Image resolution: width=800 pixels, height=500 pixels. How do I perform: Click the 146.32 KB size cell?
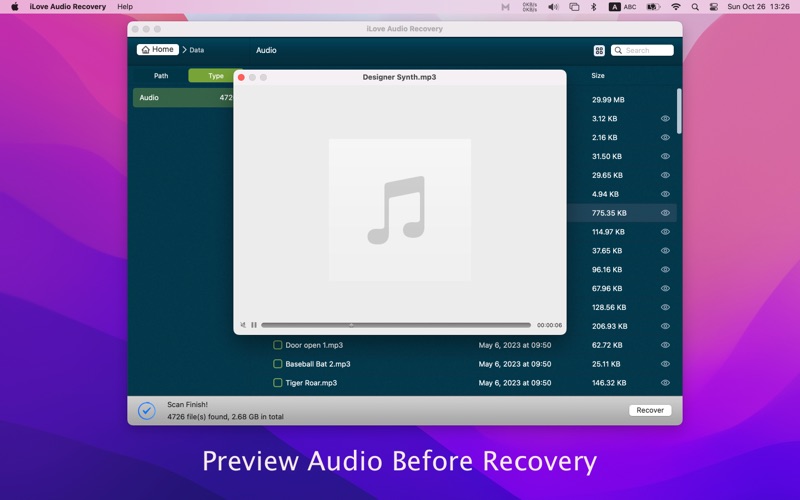pos(609,383)
